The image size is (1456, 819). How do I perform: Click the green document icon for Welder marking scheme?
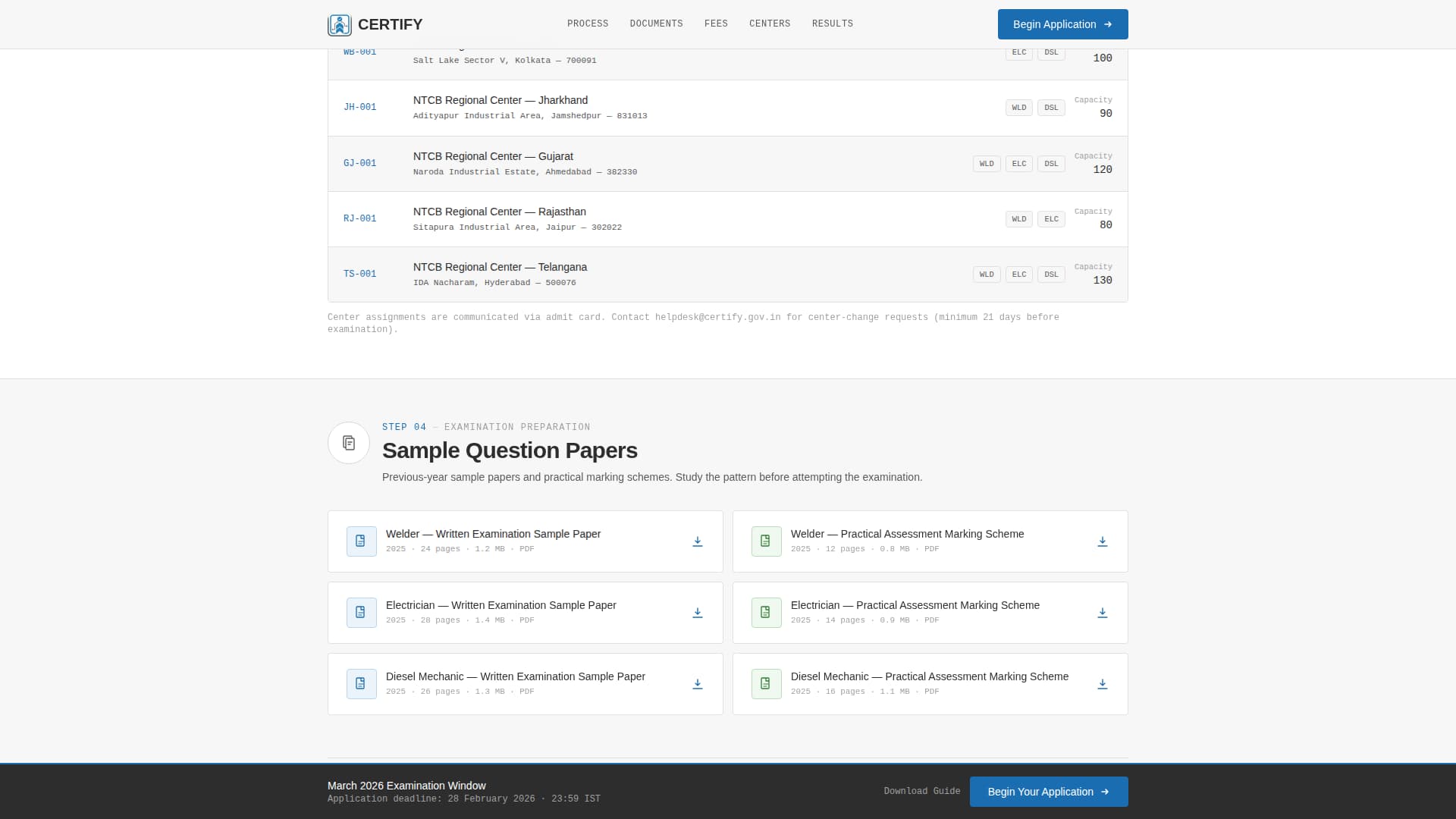[766, 541]
